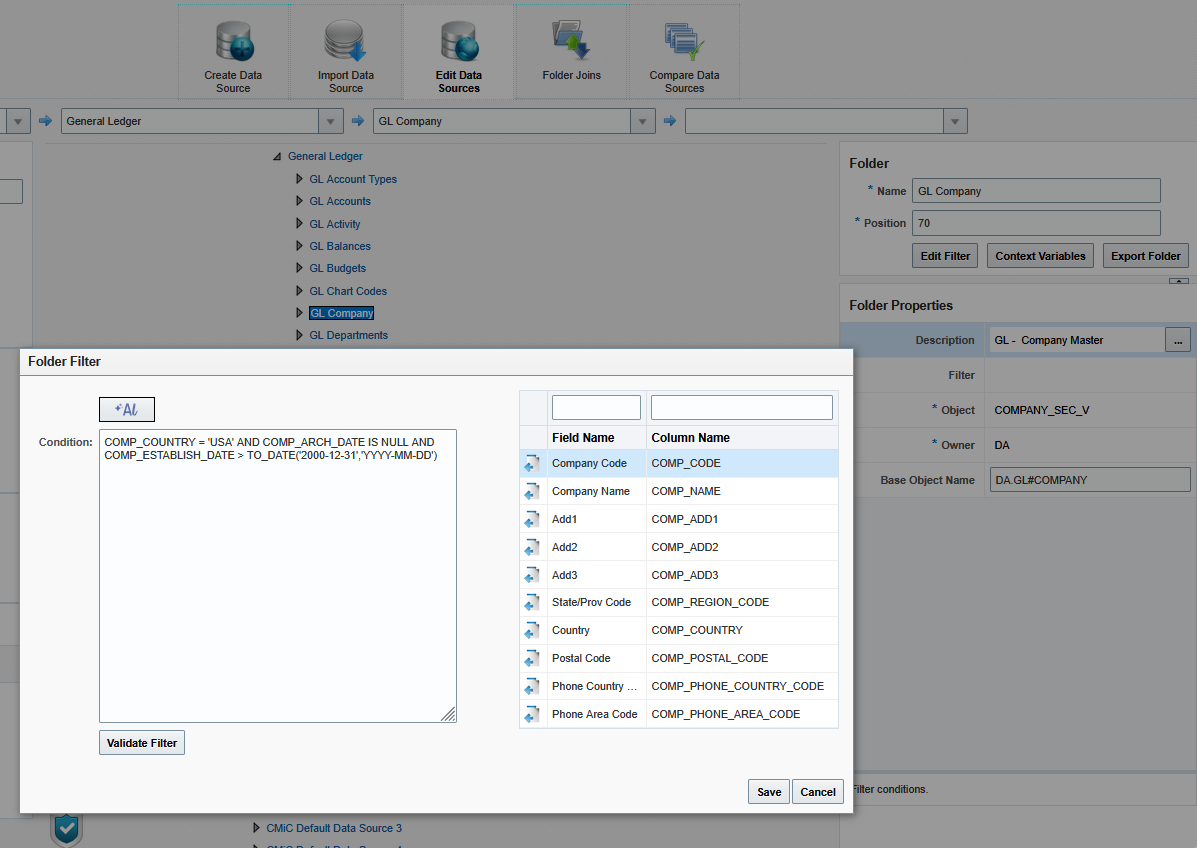This screenshot has height=848, width=1197.
Task: Expand the GL Budgets node
Action: [x=299, y=268]
